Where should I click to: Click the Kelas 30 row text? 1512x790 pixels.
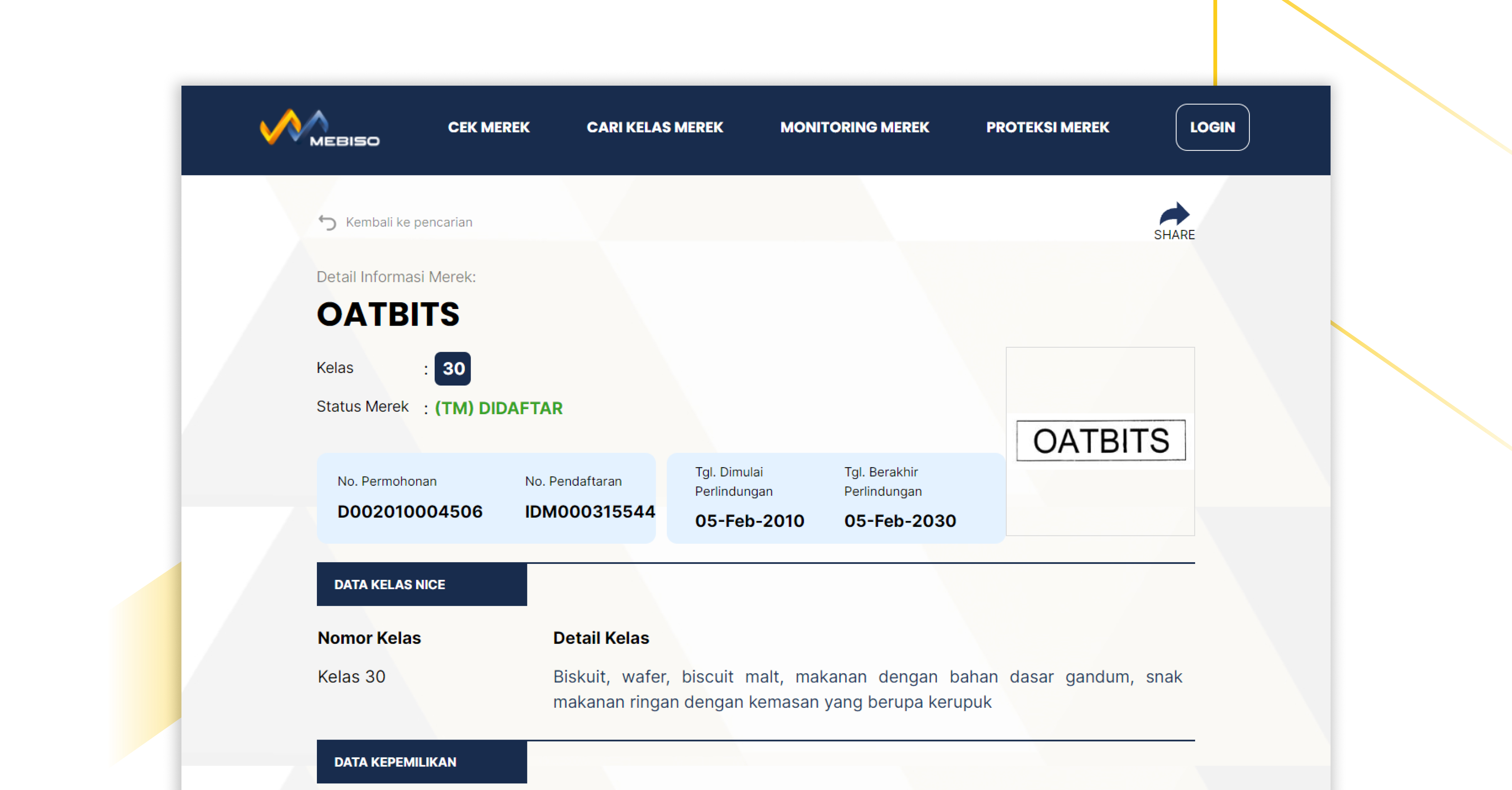351,677
